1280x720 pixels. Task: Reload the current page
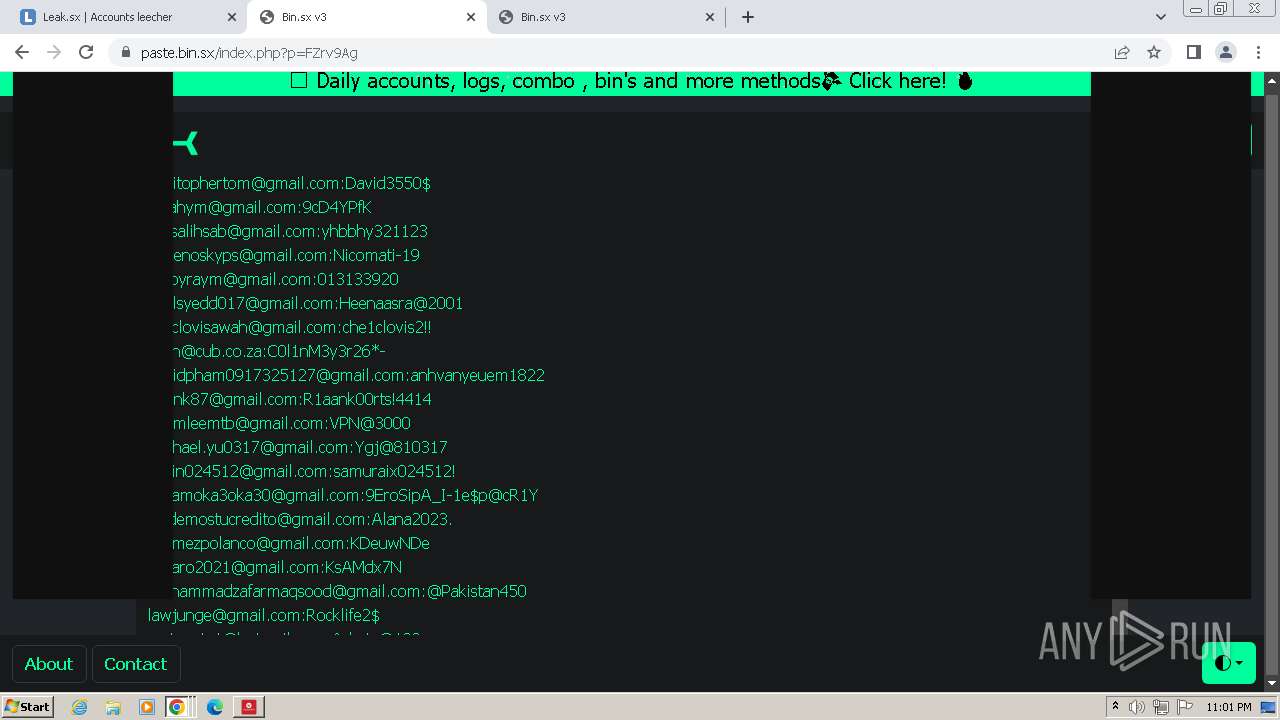86,52
